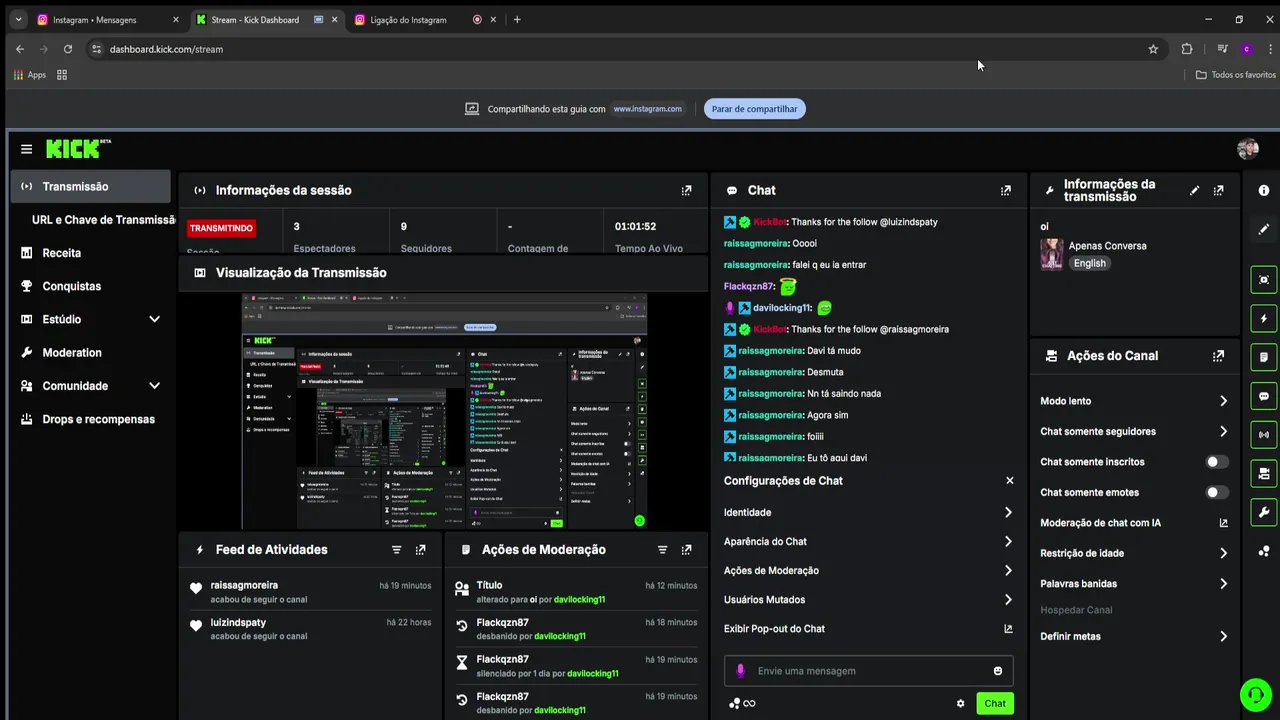Reload the dashboard page
The image size is (1280, 720).
click(x=68, y=49)
